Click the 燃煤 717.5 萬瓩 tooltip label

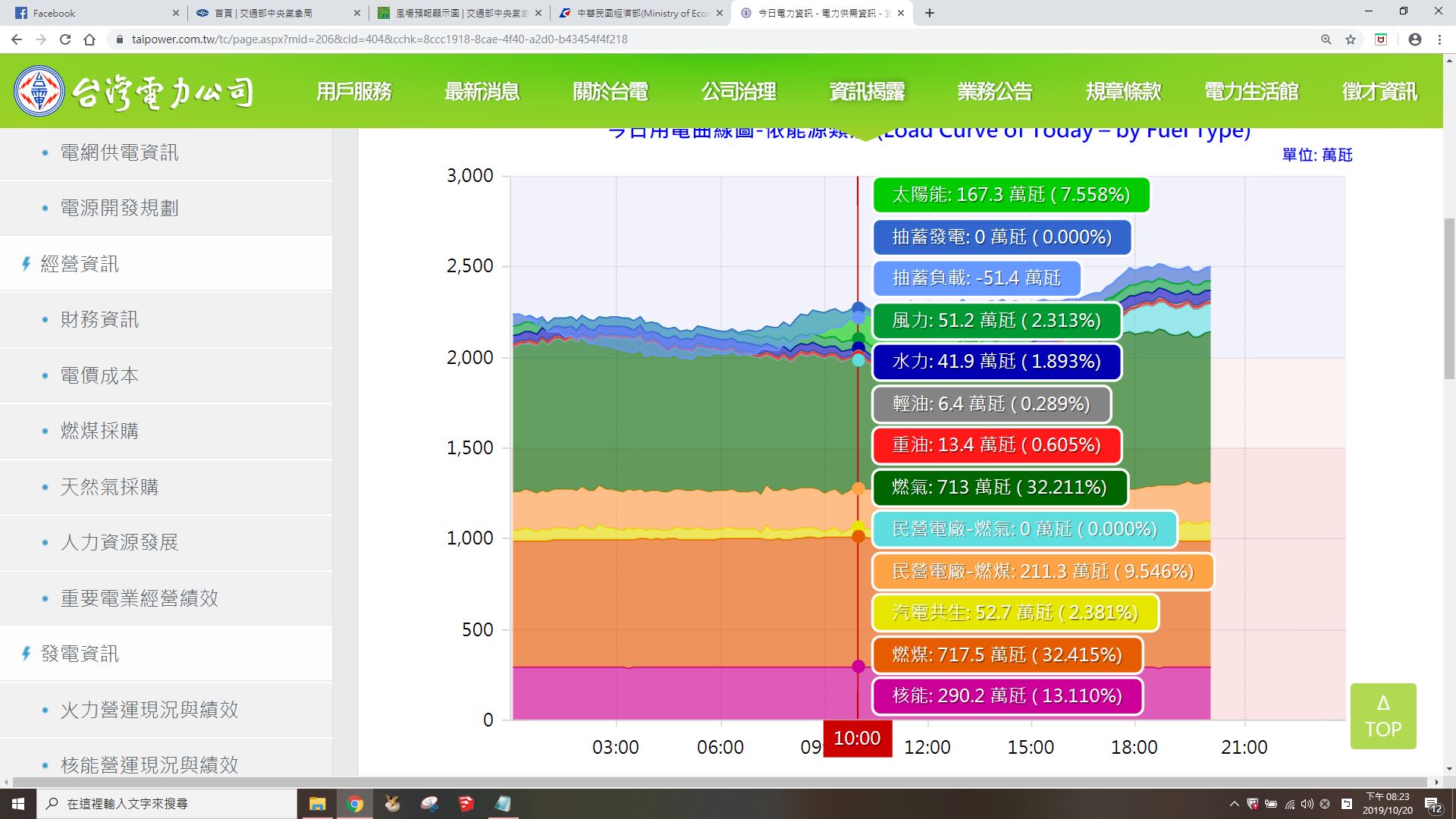coord(1007,654)
